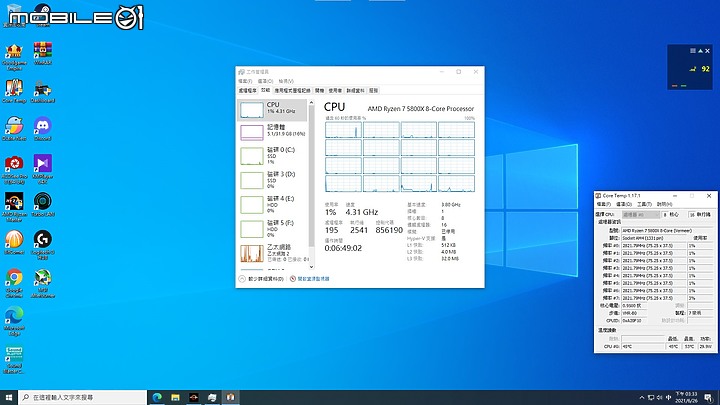Open the 檔案(F) menu in Core Temp
Viewport: 720px width, 405px height.
point(604,204)
